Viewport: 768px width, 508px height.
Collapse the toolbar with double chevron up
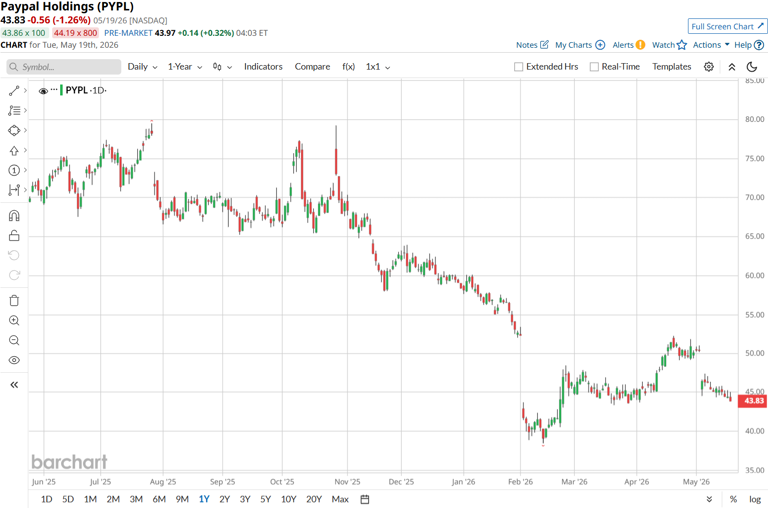click(x=732, y=67)
